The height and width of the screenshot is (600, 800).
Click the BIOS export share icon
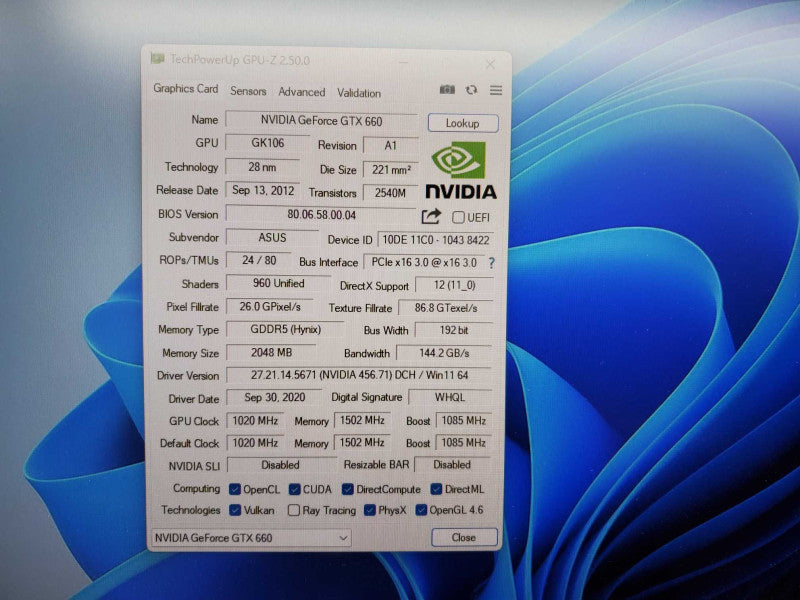(431, 216)
